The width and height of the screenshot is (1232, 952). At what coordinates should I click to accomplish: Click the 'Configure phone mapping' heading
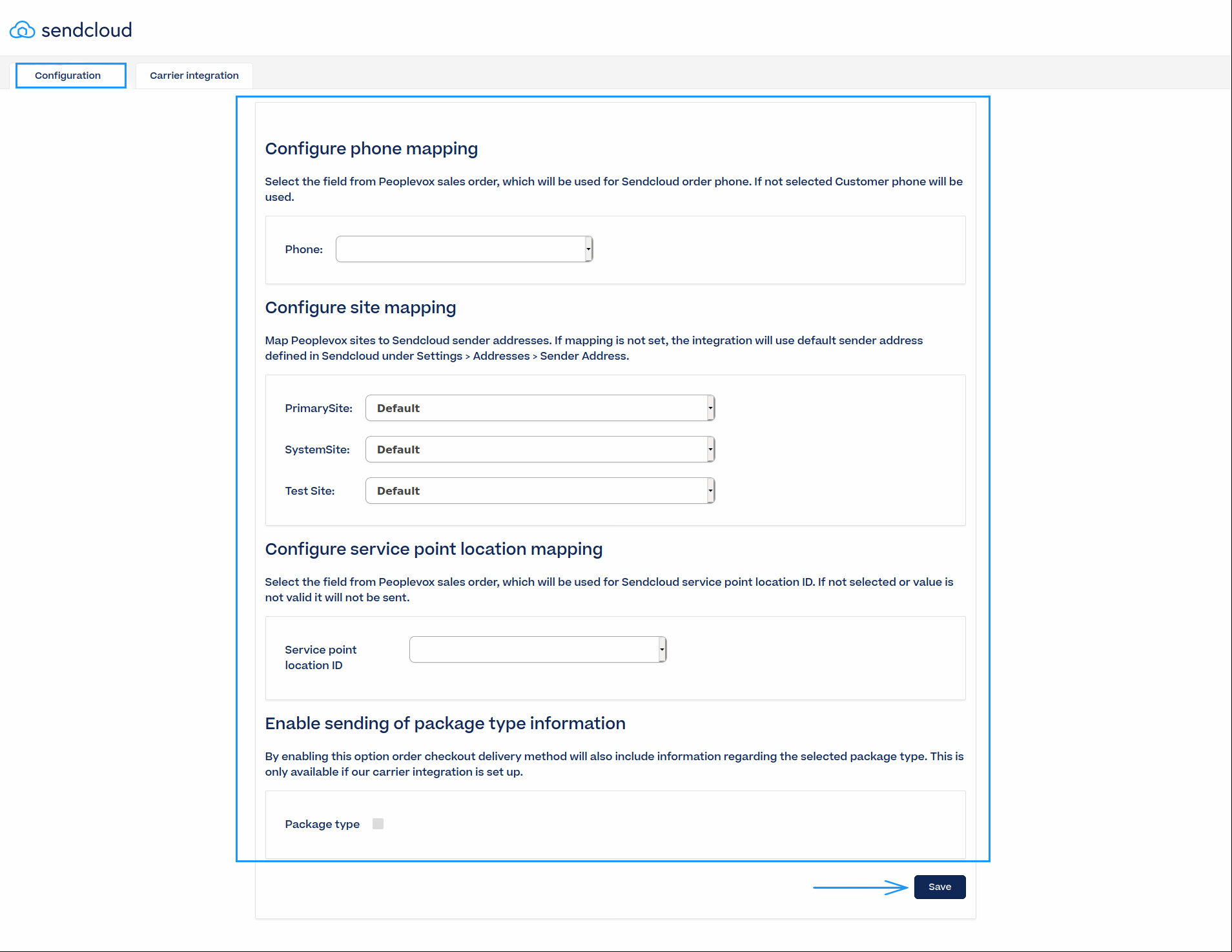[371, 149]
